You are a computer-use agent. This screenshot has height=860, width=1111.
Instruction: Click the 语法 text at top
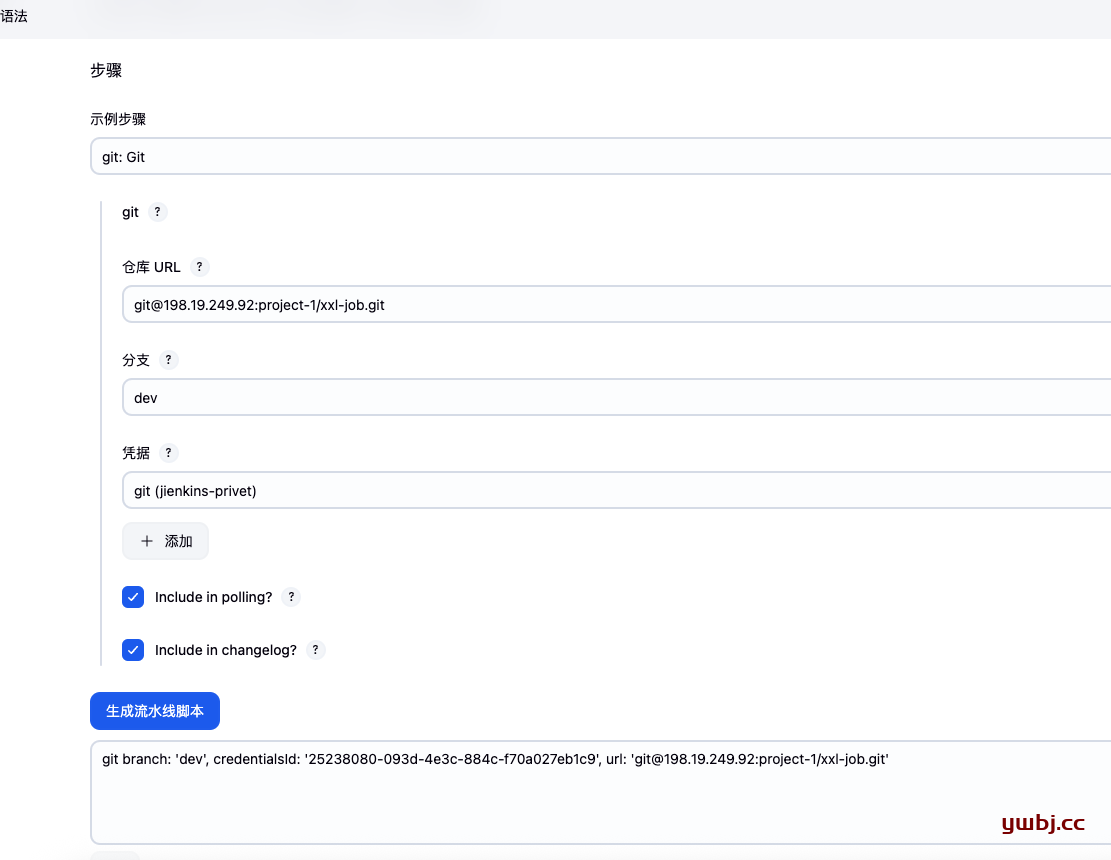(x=13, y=16)
